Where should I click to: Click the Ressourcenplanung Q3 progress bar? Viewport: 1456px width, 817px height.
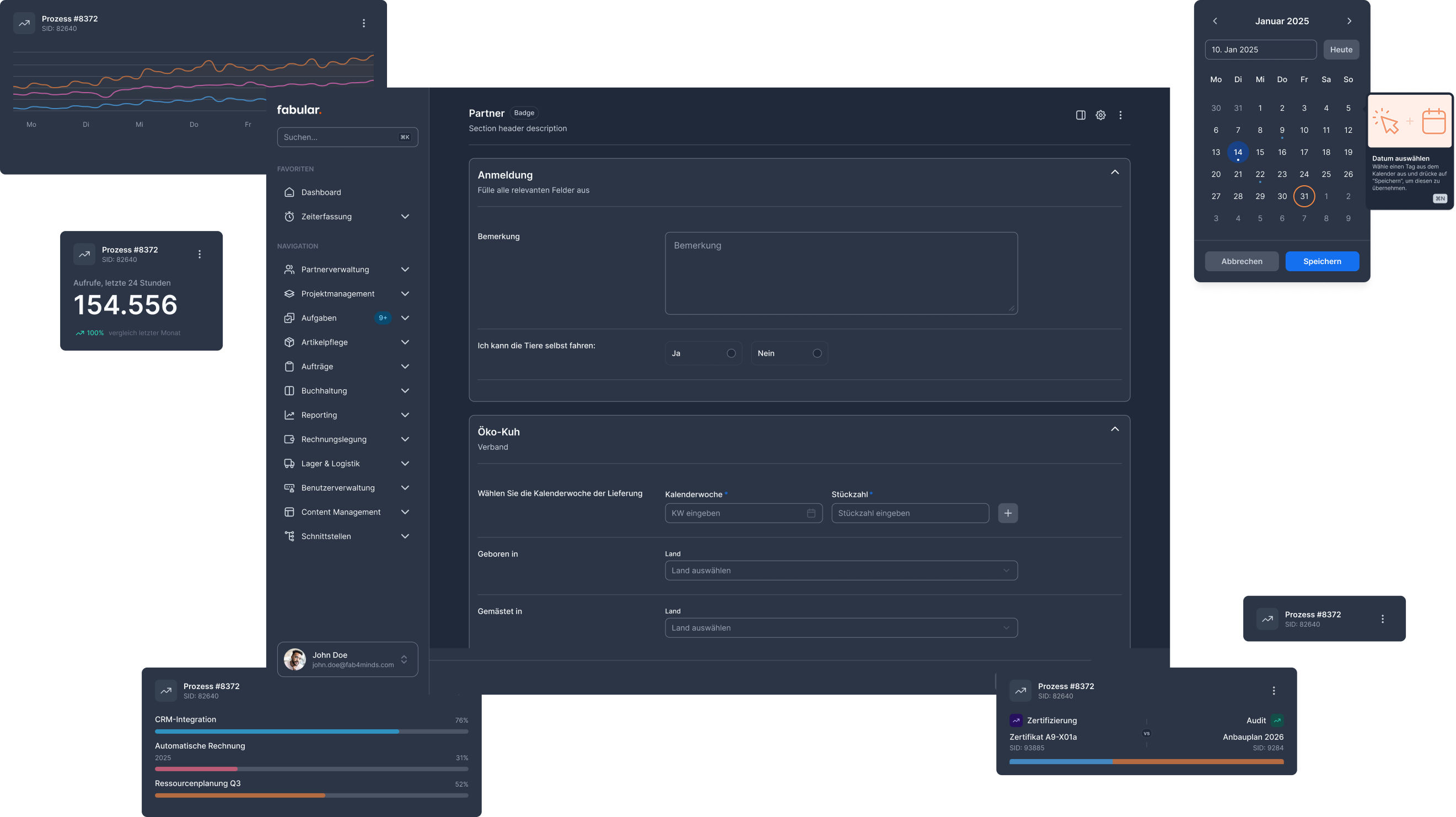311,796
